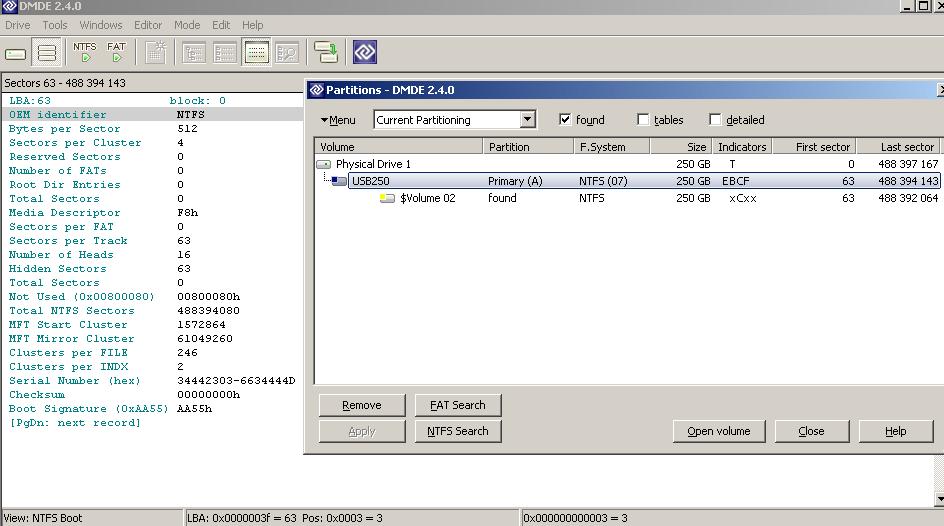Click the PgDn next record link
Screen dimensions: 944x526
click(75, 423)
